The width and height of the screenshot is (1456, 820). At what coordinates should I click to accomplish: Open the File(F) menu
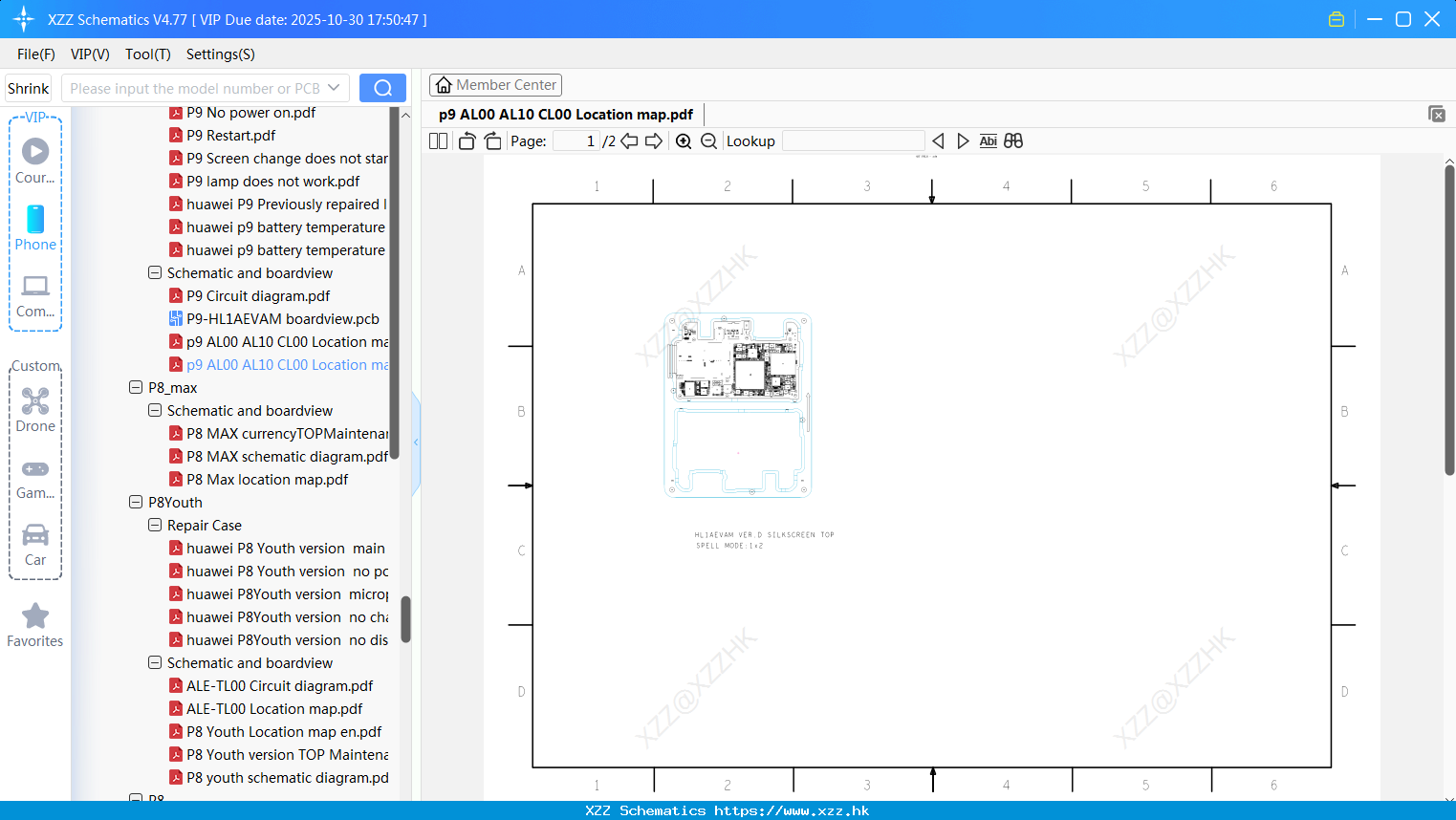[36, 54]
